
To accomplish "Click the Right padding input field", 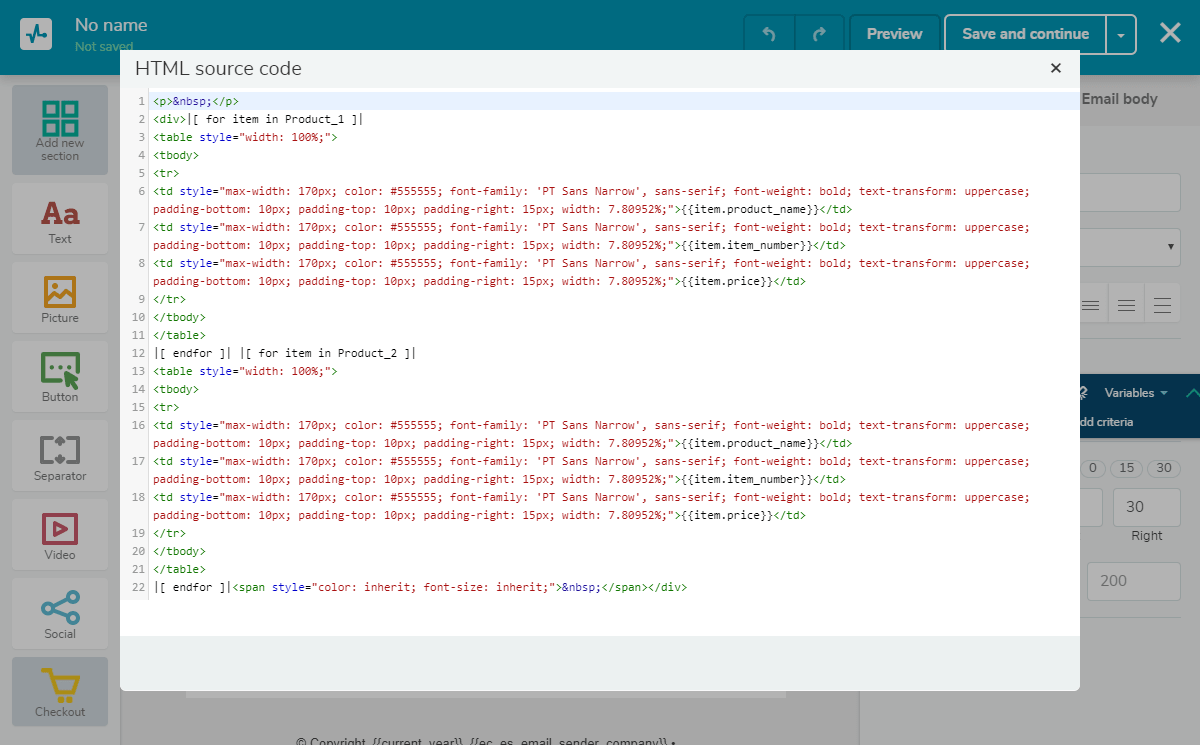I will pos(1147,507).
